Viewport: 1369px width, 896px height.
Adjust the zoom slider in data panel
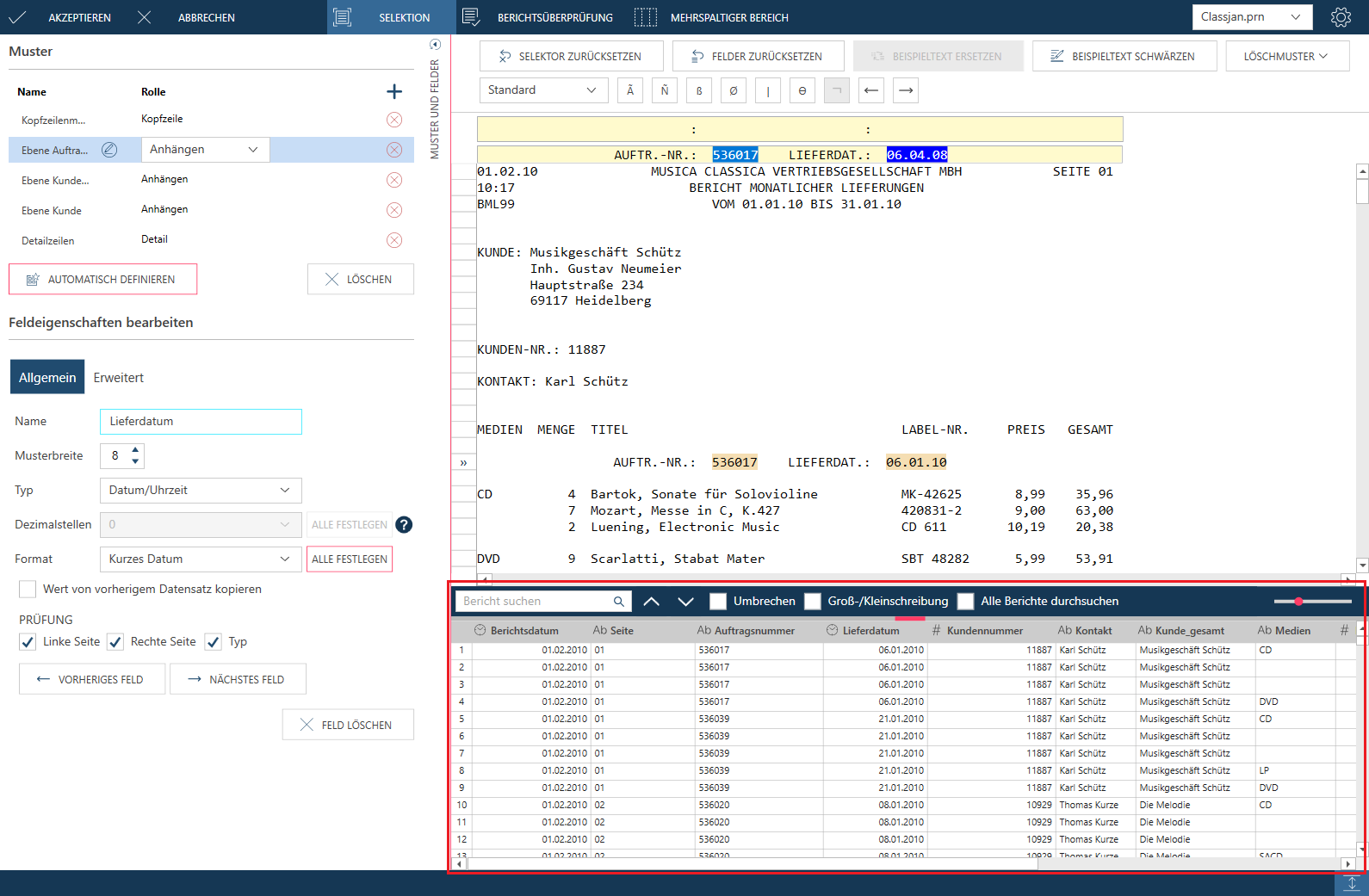pos(1298,602)
